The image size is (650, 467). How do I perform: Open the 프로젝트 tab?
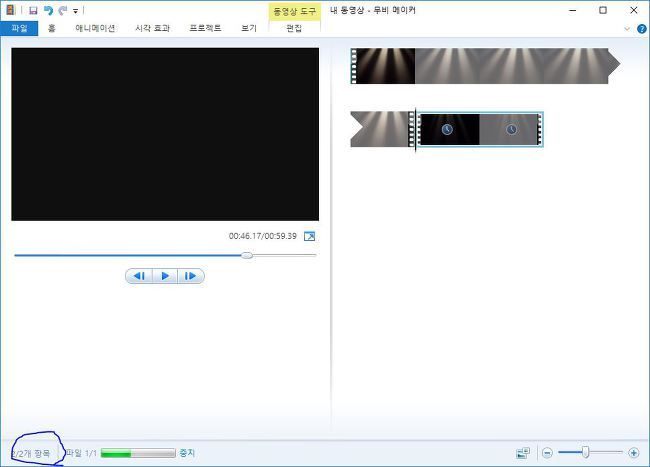[x=205, y=28]
